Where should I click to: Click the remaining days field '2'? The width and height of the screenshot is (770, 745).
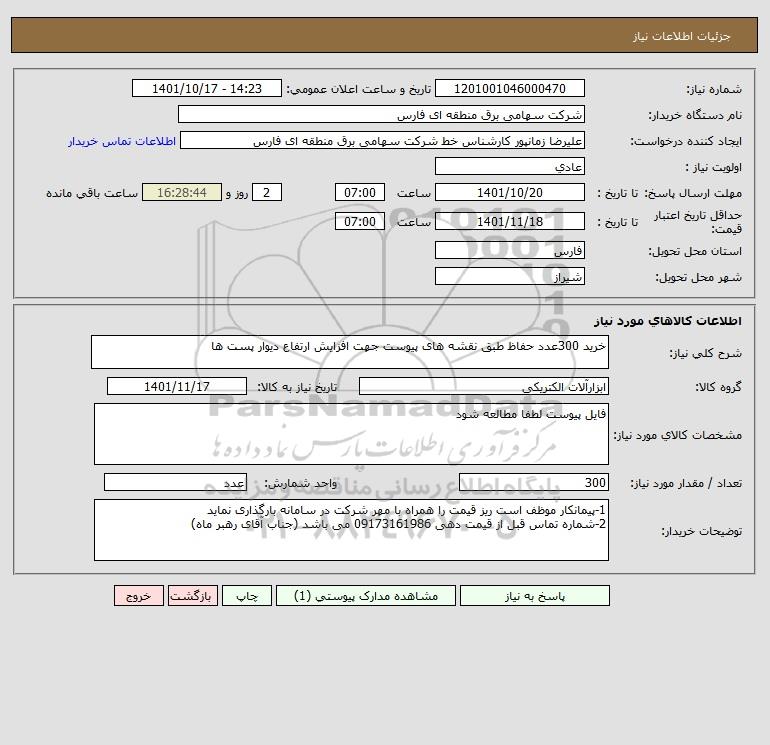pyautogui.click(x=267, y=193)
